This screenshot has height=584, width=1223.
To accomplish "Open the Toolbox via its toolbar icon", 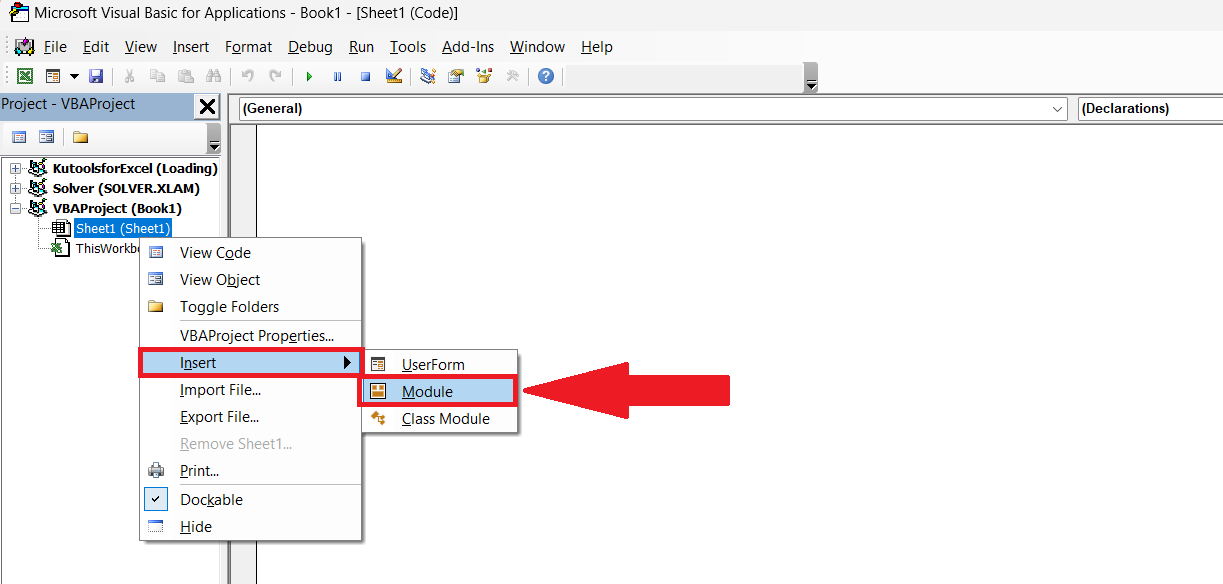I will pyautogui.click(x=514, y=76).
